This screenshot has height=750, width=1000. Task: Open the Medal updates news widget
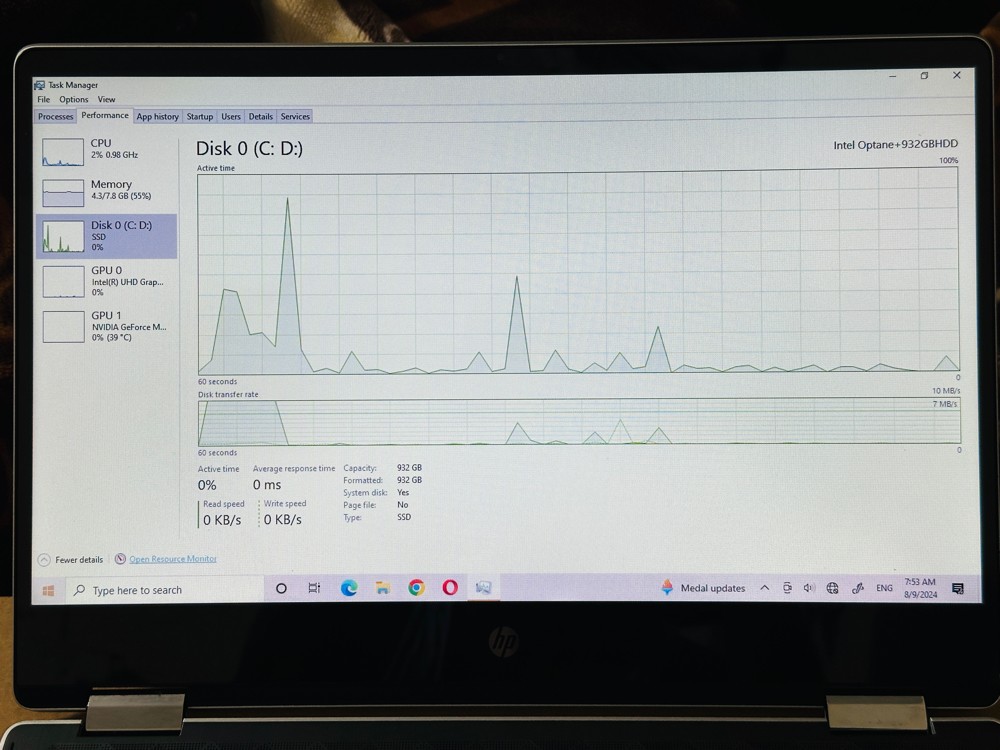(x=702, y=588)
